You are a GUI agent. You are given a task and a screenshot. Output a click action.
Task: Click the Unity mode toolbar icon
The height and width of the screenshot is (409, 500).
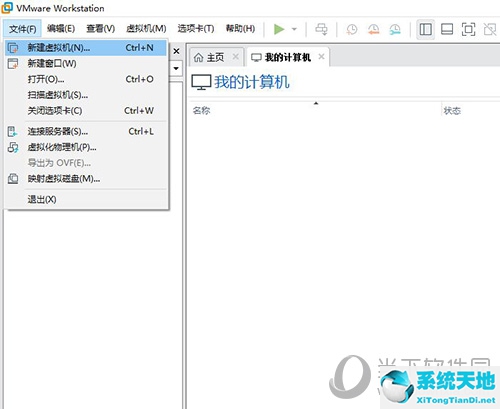tap(490, 29)
